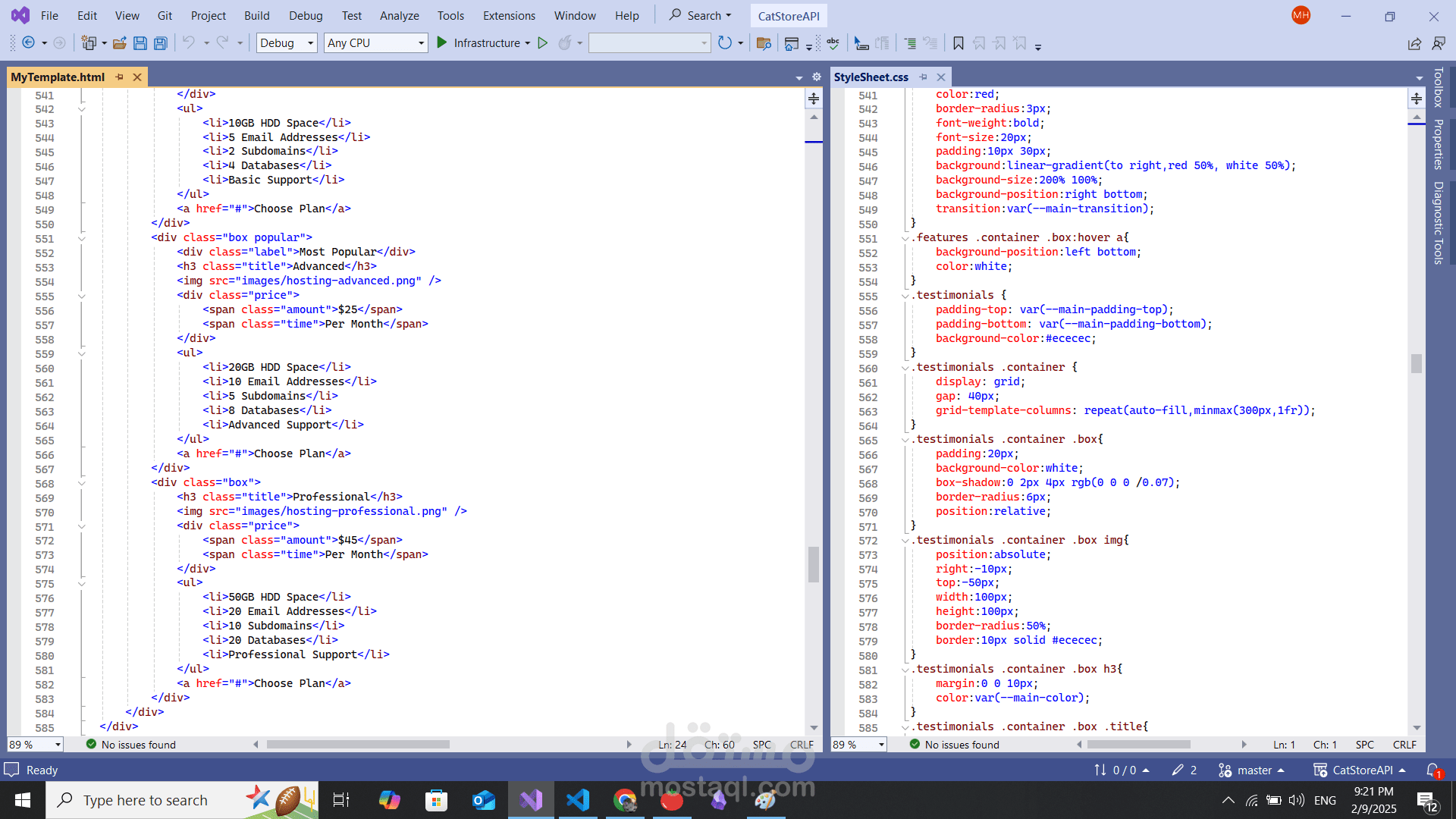Switch to the StyleSheet.css tab
Image resolution: width=1456 pixels, height=819 pixels.
[x=871, y=77]
